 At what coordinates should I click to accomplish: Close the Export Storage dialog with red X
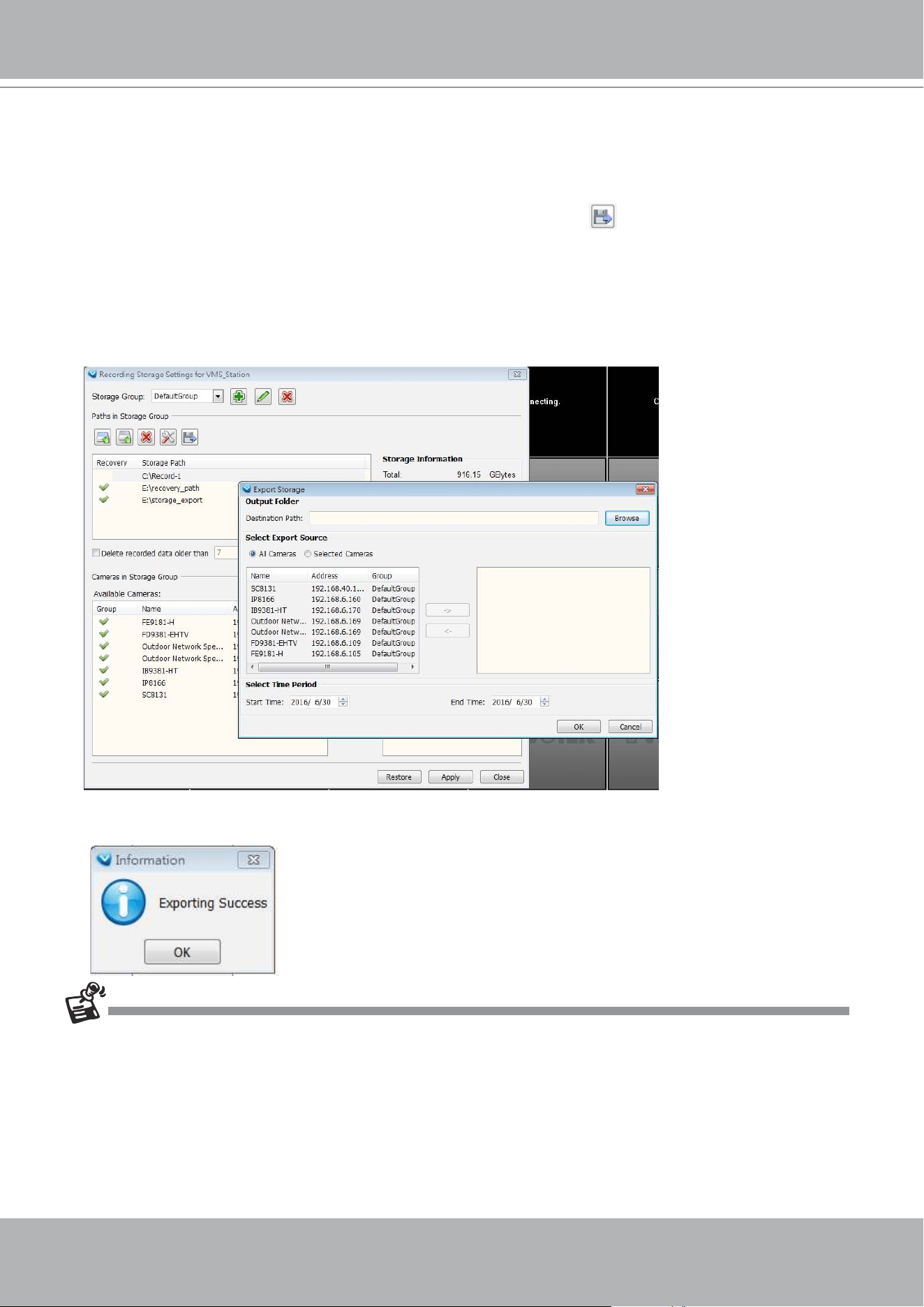click(x=645, y=489)
